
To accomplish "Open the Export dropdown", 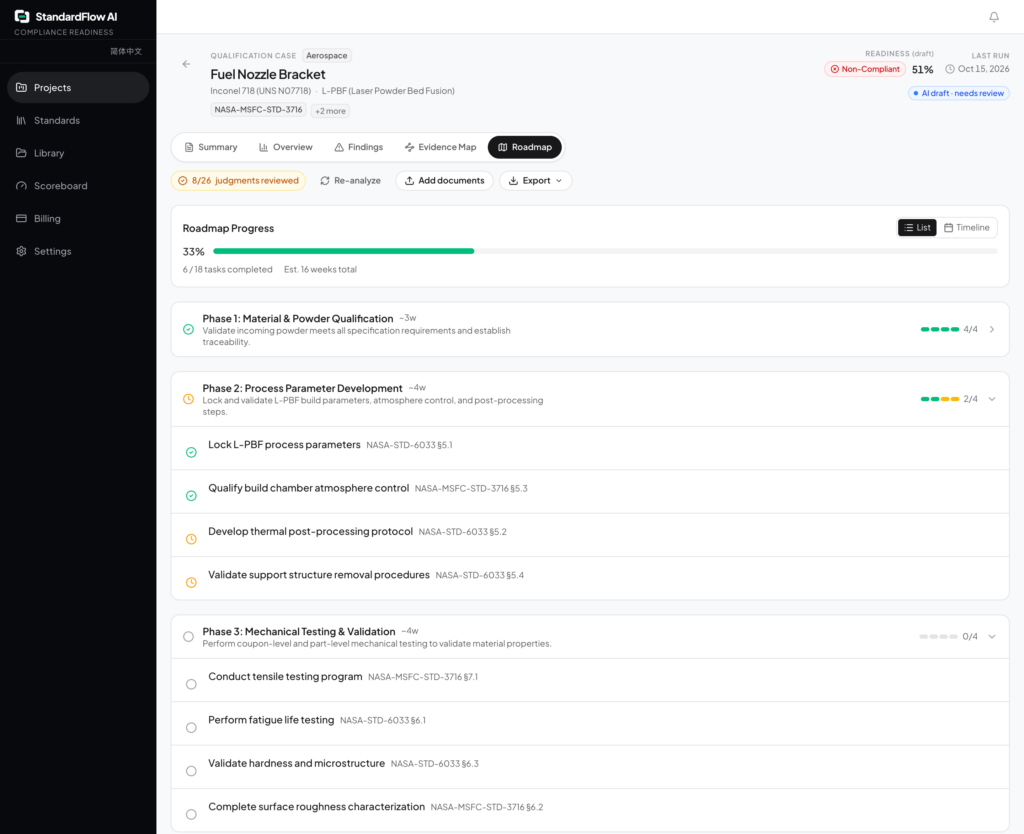I will (x=536, y=180).
